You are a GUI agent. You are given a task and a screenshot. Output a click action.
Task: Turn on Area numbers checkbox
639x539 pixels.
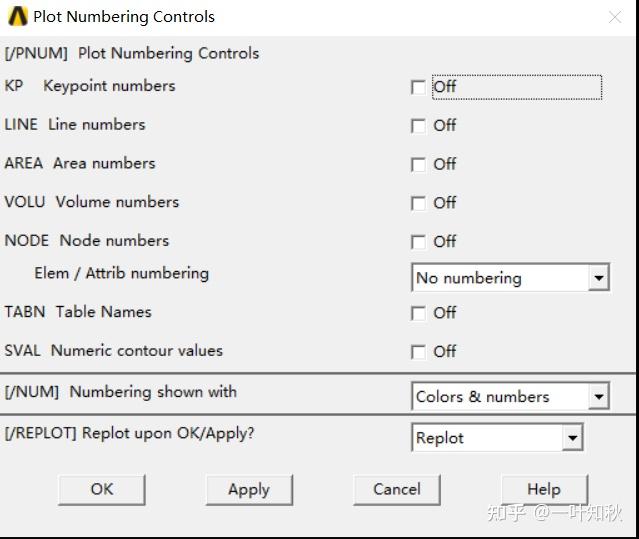coord(418,165)
